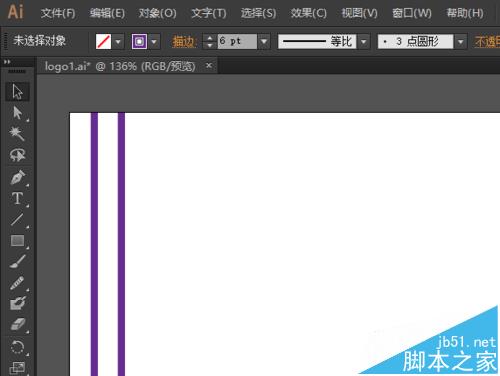Select the Blob Brush tool
The width and height of the screenshot is (500, 376).
[x=17, y=303]
